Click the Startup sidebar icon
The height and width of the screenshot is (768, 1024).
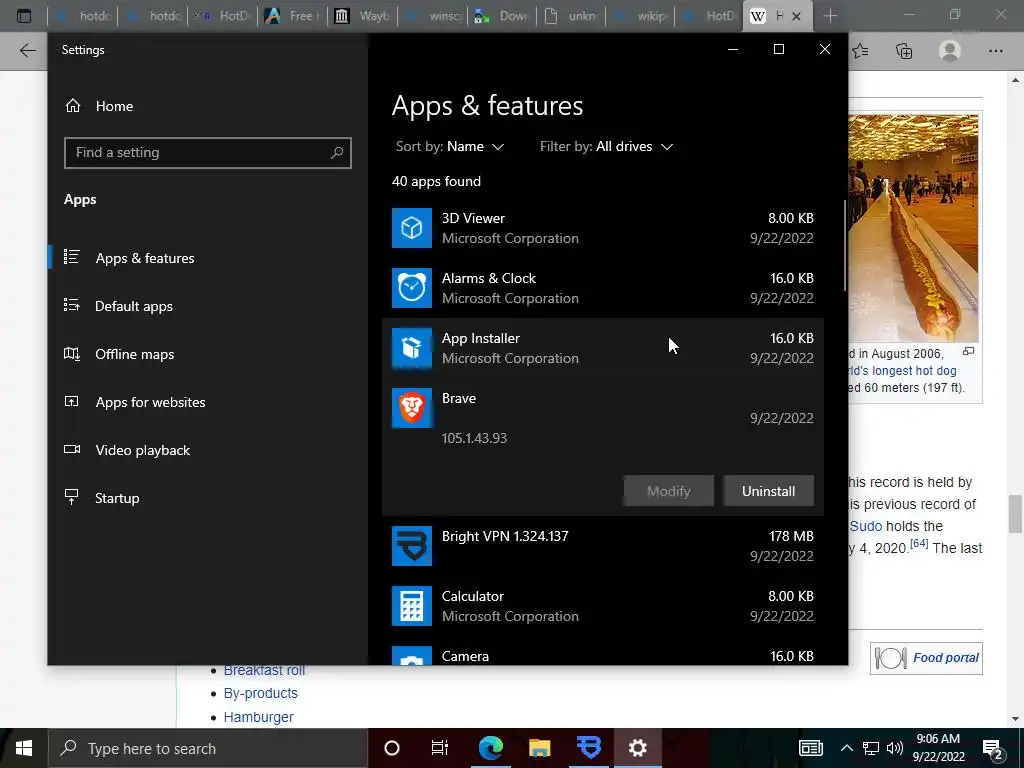pos(72,498)
